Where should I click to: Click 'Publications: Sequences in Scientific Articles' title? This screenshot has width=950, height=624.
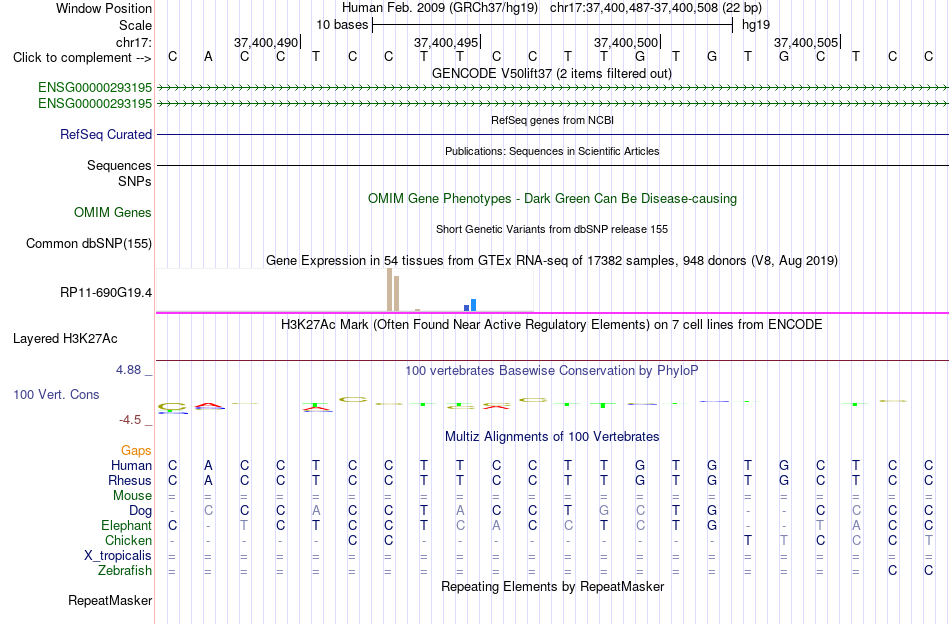point(552,151)
